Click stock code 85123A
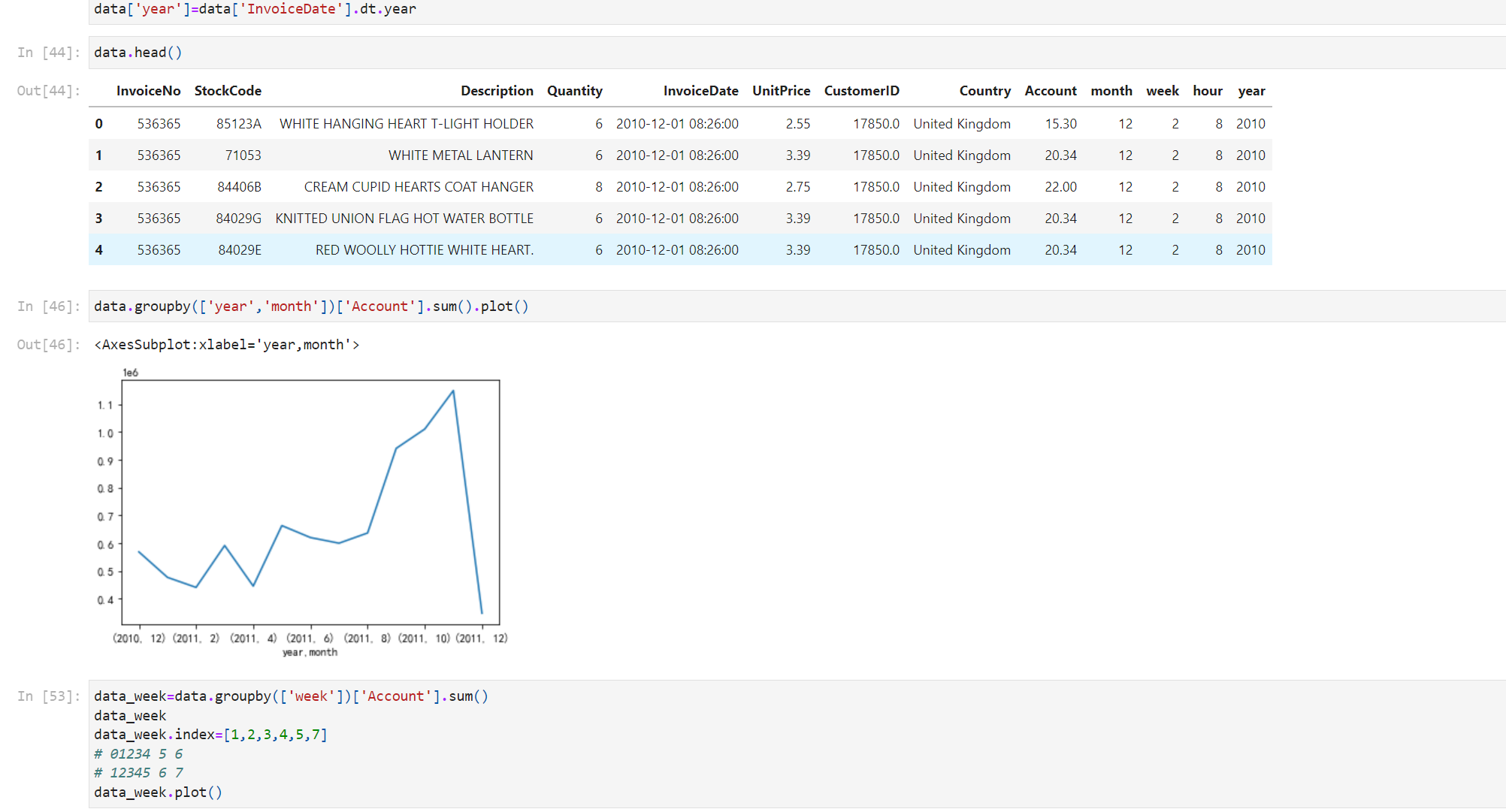 (x=239, y=124)
